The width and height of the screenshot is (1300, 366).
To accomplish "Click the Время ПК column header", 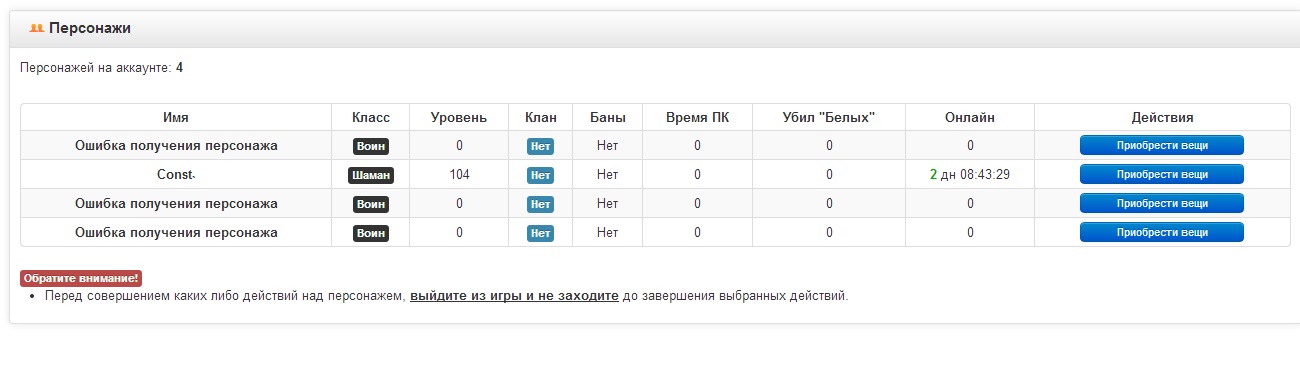I will click(x=697, y=117).
